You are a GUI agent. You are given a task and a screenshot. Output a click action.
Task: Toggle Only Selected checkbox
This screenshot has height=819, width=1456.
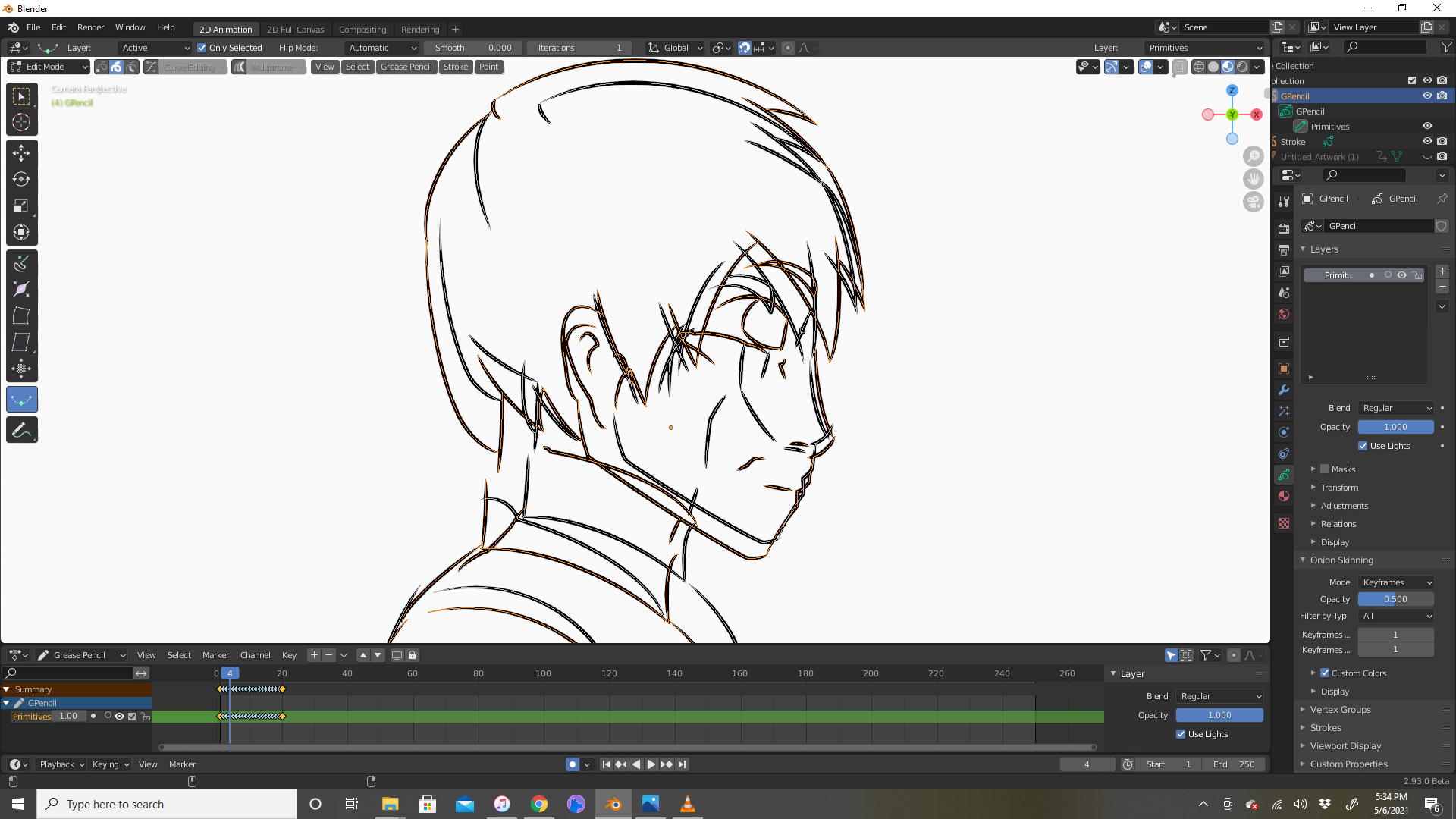coord(202,48)
